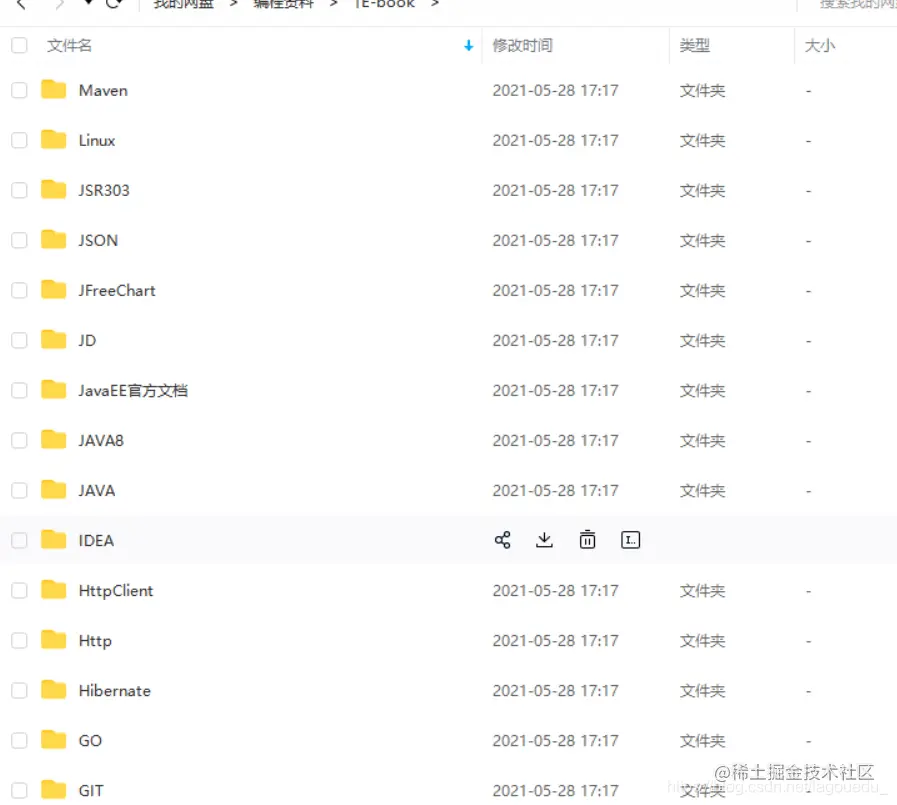Check the checkbox next to Maven
This screenshot has width=897, height=805.
pyautogui.click(x=17, y=90)
